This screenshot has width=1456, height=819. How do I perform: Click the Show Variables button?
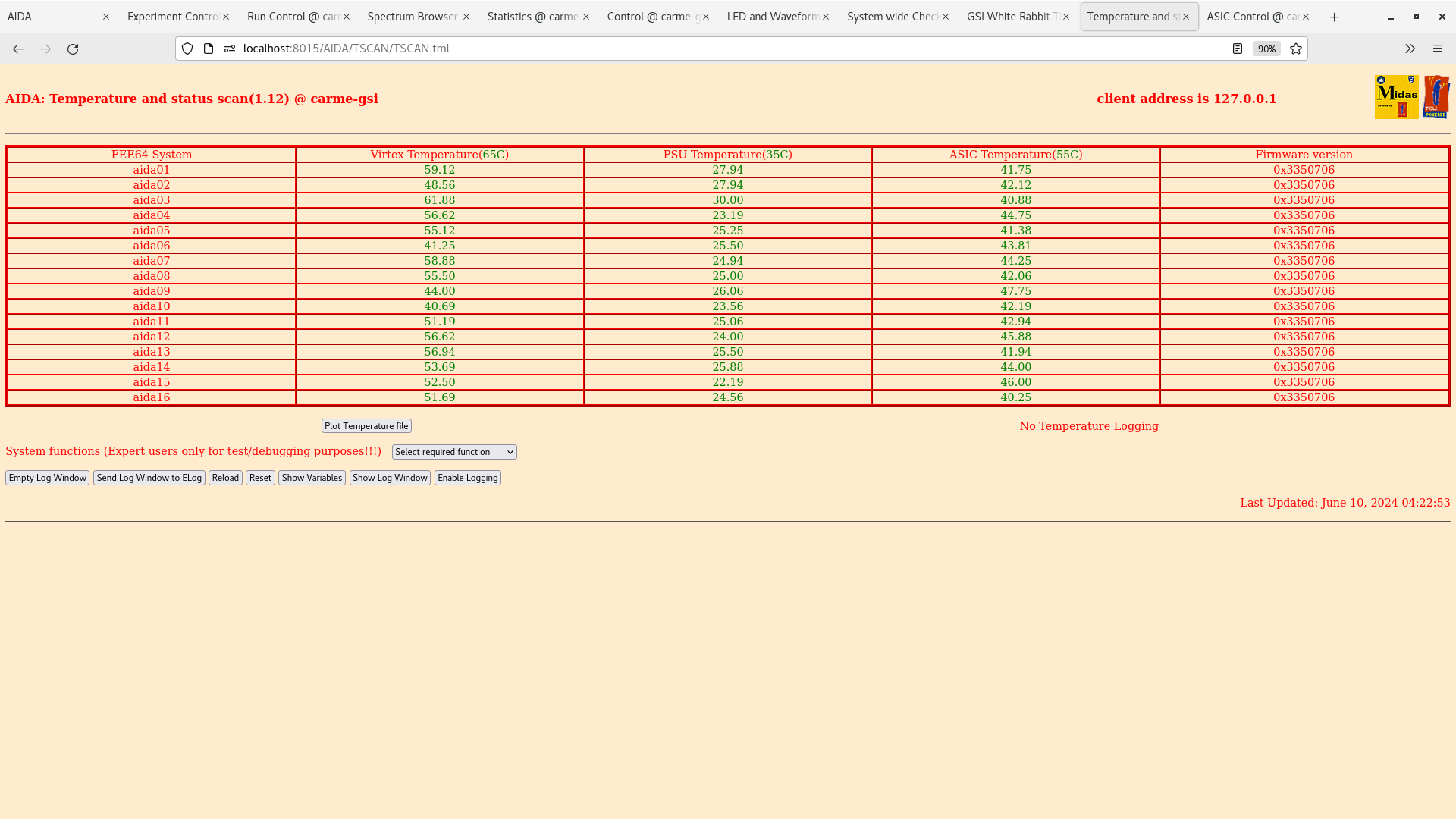311,477
